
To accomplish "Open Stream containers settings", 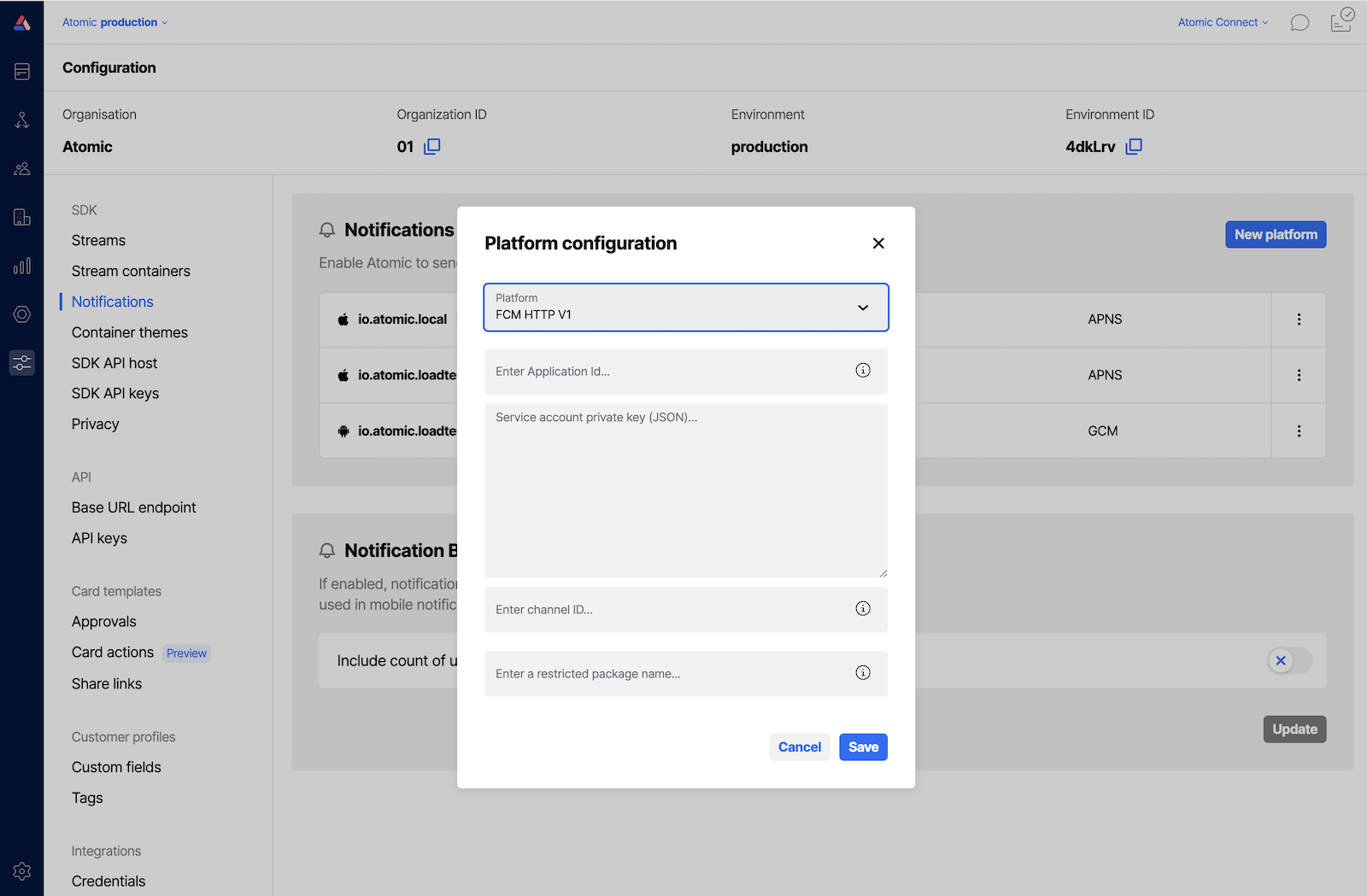I will point(131,272).
